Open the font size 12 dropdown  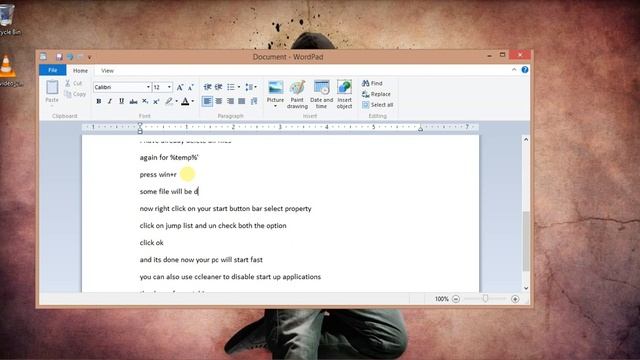click(169, 87)
